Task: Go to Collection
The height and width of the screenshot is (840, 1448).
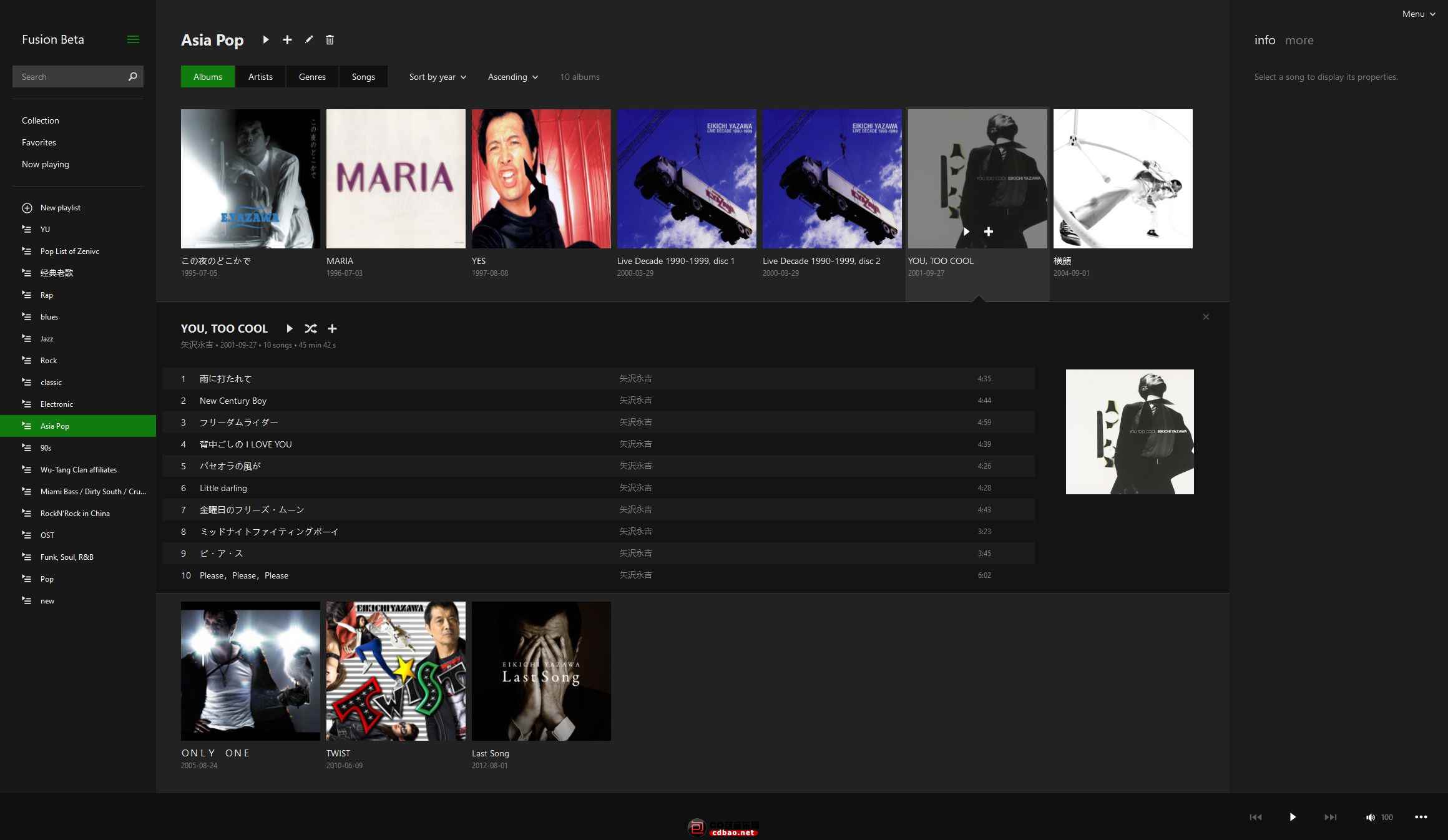Action: (41, 120)
